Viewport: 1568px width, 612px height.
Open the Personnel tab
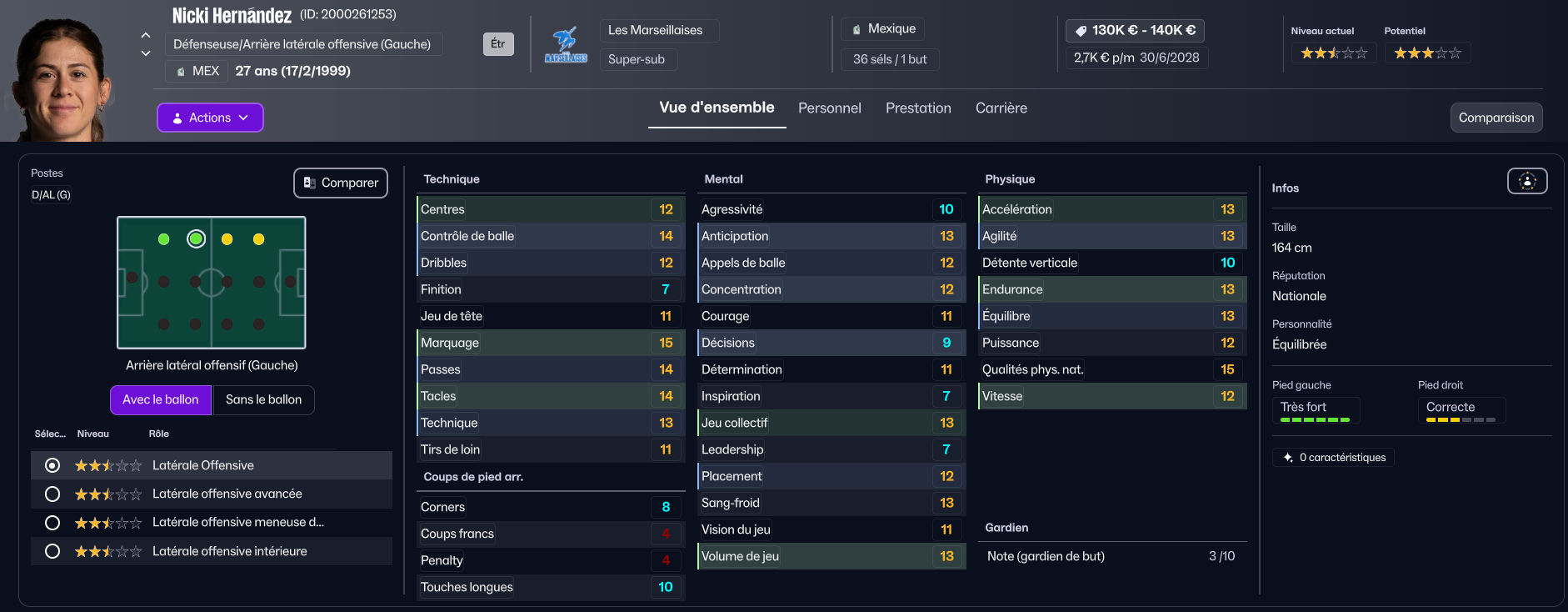pyautogui.click(x=829, y=108)
